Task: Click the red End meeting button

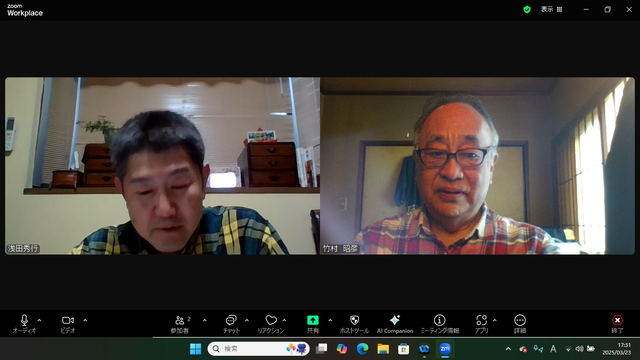Action: 617,324
